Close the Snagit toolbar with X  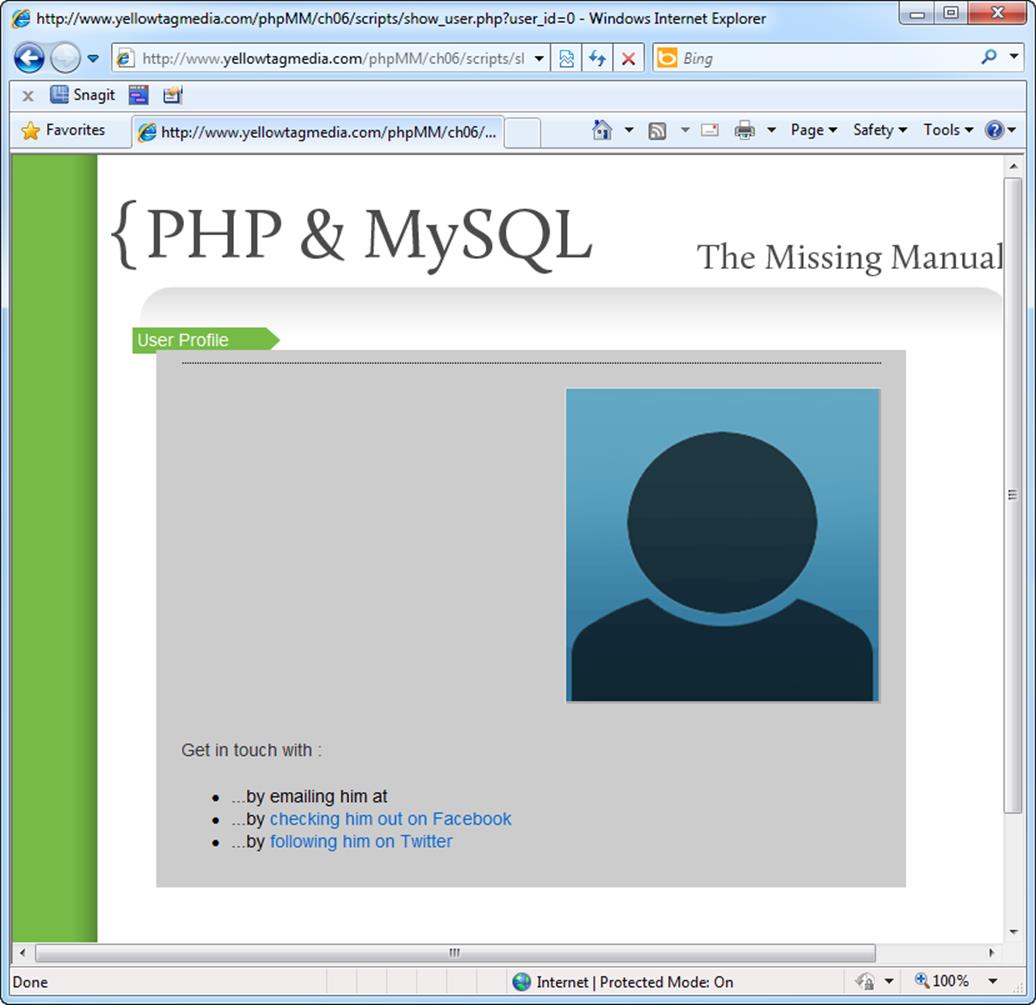(28, 96)
